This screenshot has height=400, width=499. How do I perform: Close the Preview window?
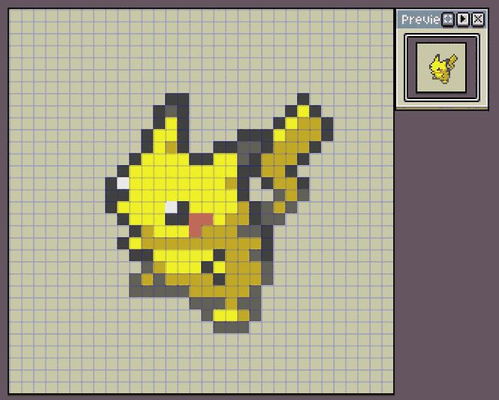pyautogui.click(x=478, y=19)
